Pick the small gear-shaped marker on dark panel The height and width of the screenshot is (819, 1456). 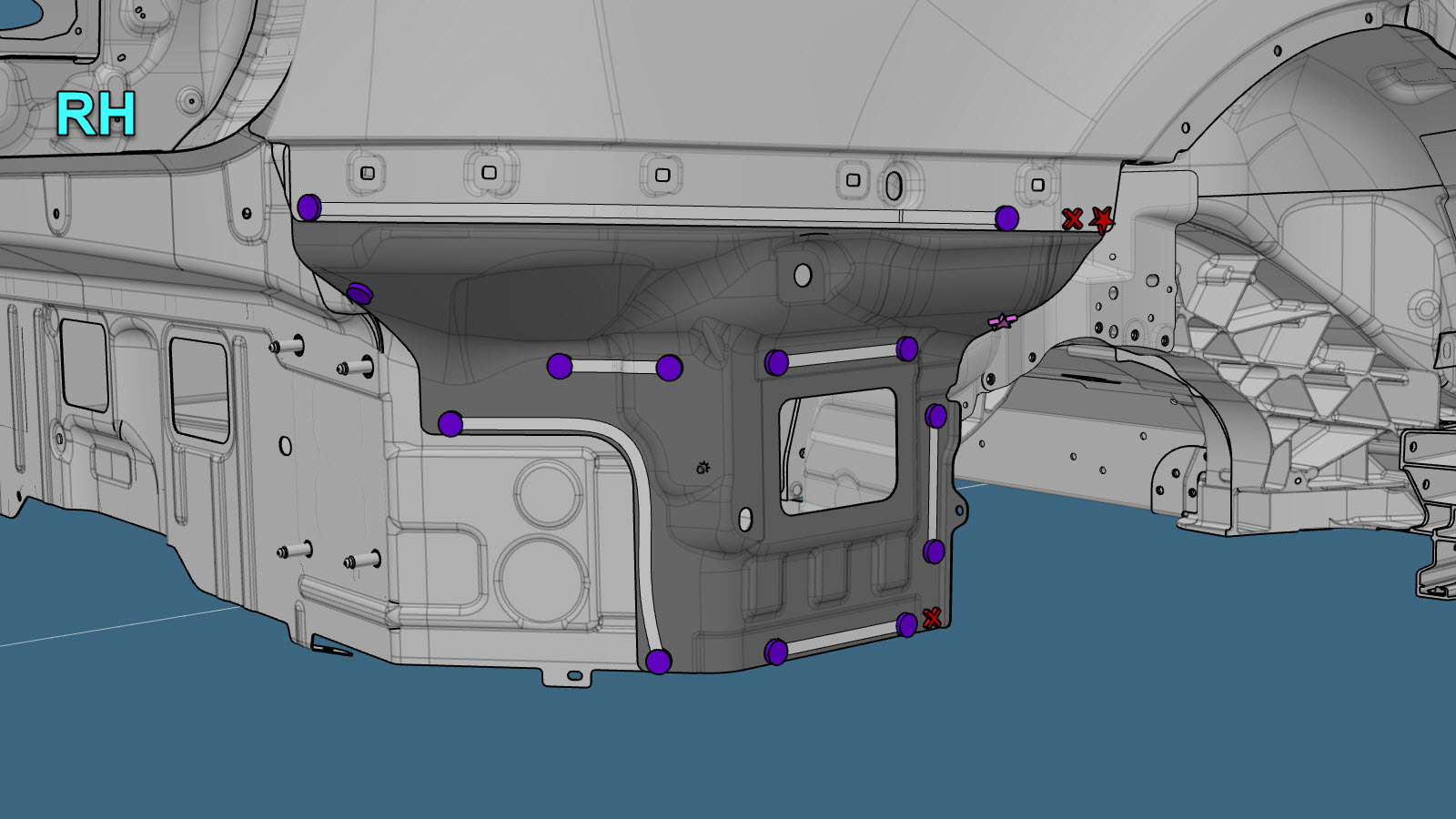(703, 468)
